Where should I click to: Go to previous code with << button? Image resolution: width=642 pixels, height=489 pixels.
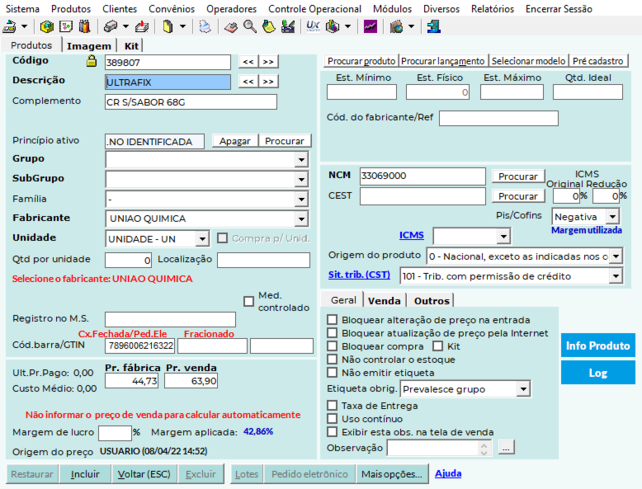[248, 62]
